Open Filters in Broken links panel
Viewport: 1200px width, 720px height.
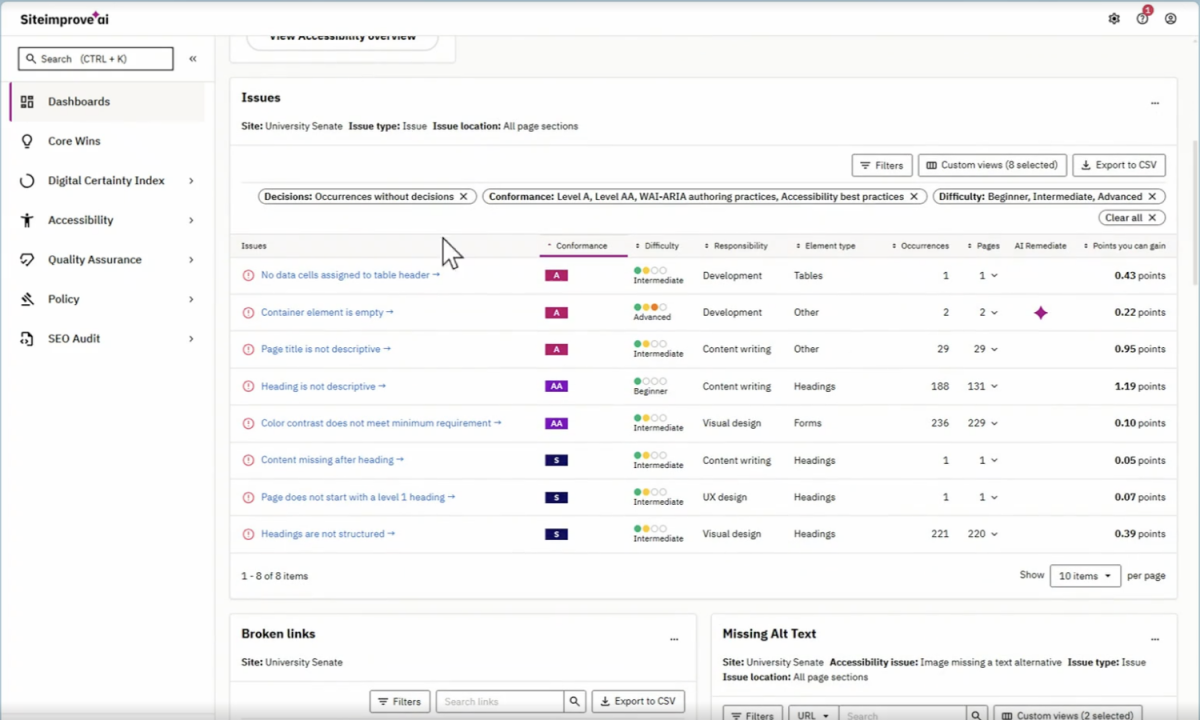pos(400,702)
